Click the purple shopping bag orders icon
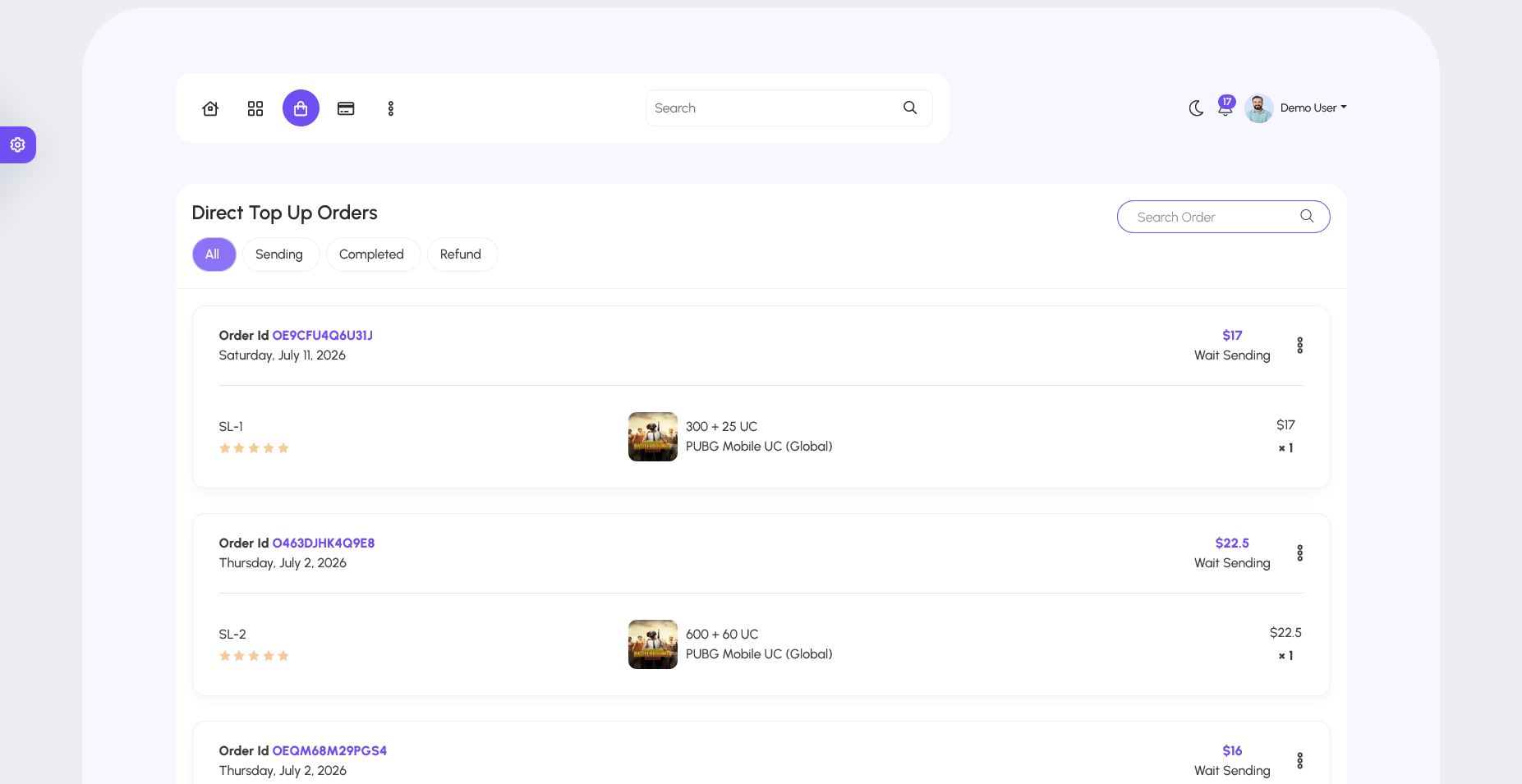The image size is (1522, 784). 301,108
